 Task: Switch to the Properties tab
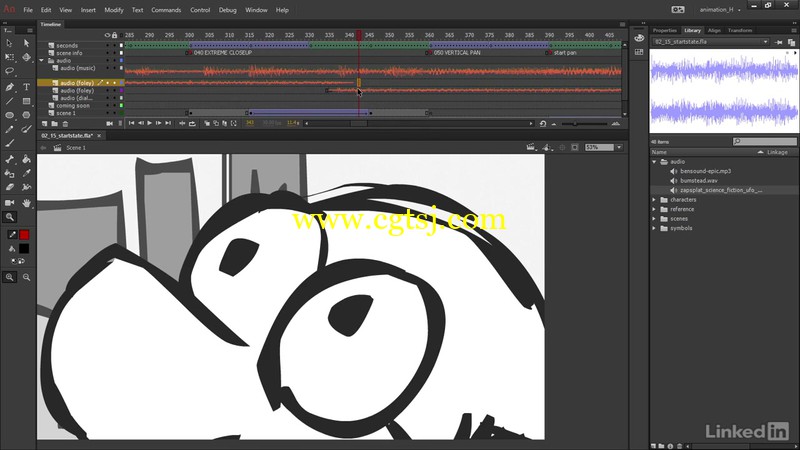click(x=664, y=31)
